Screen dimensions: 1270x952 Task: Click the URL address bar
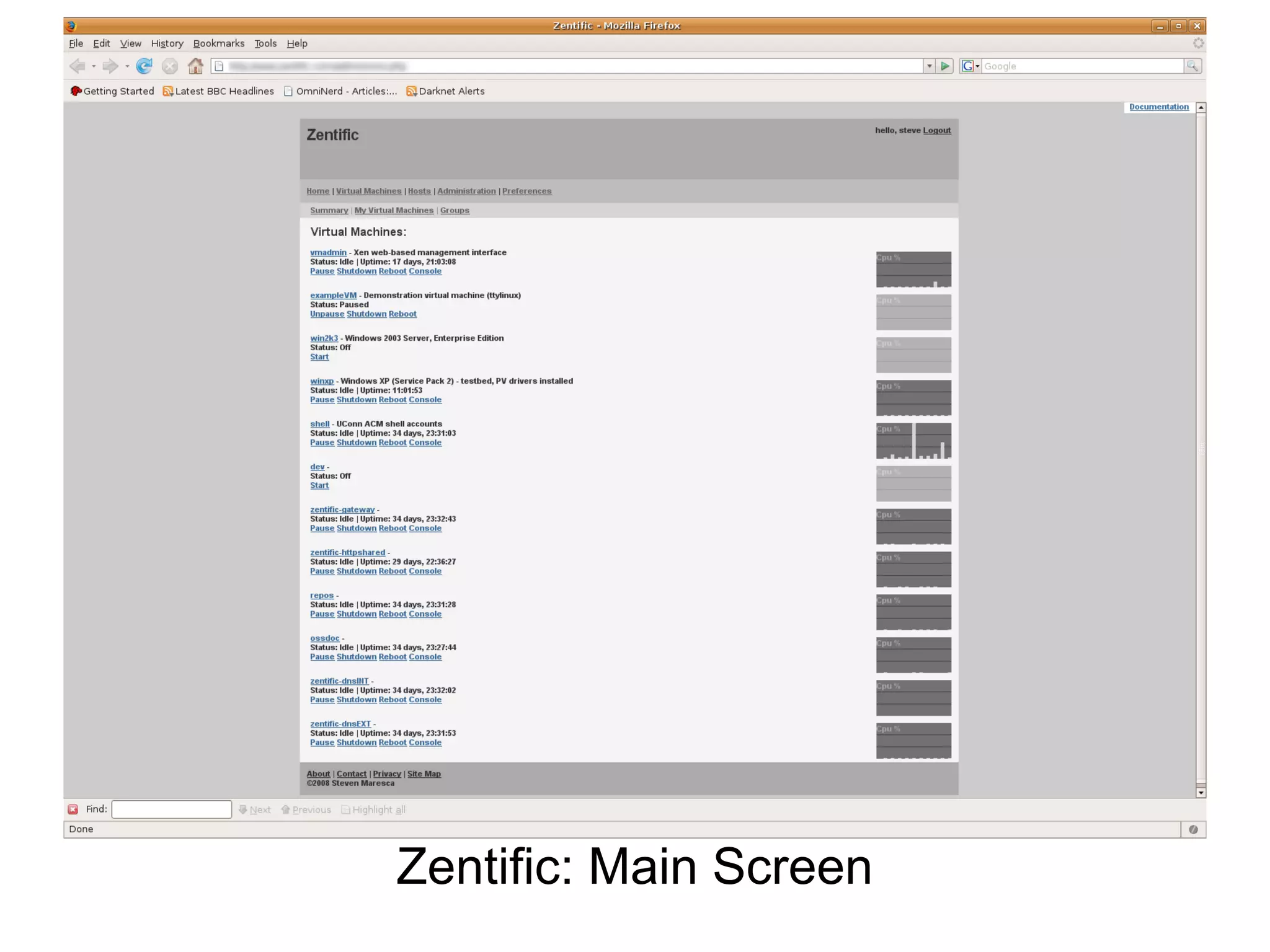pyautogui.click(x=567, y=66)
